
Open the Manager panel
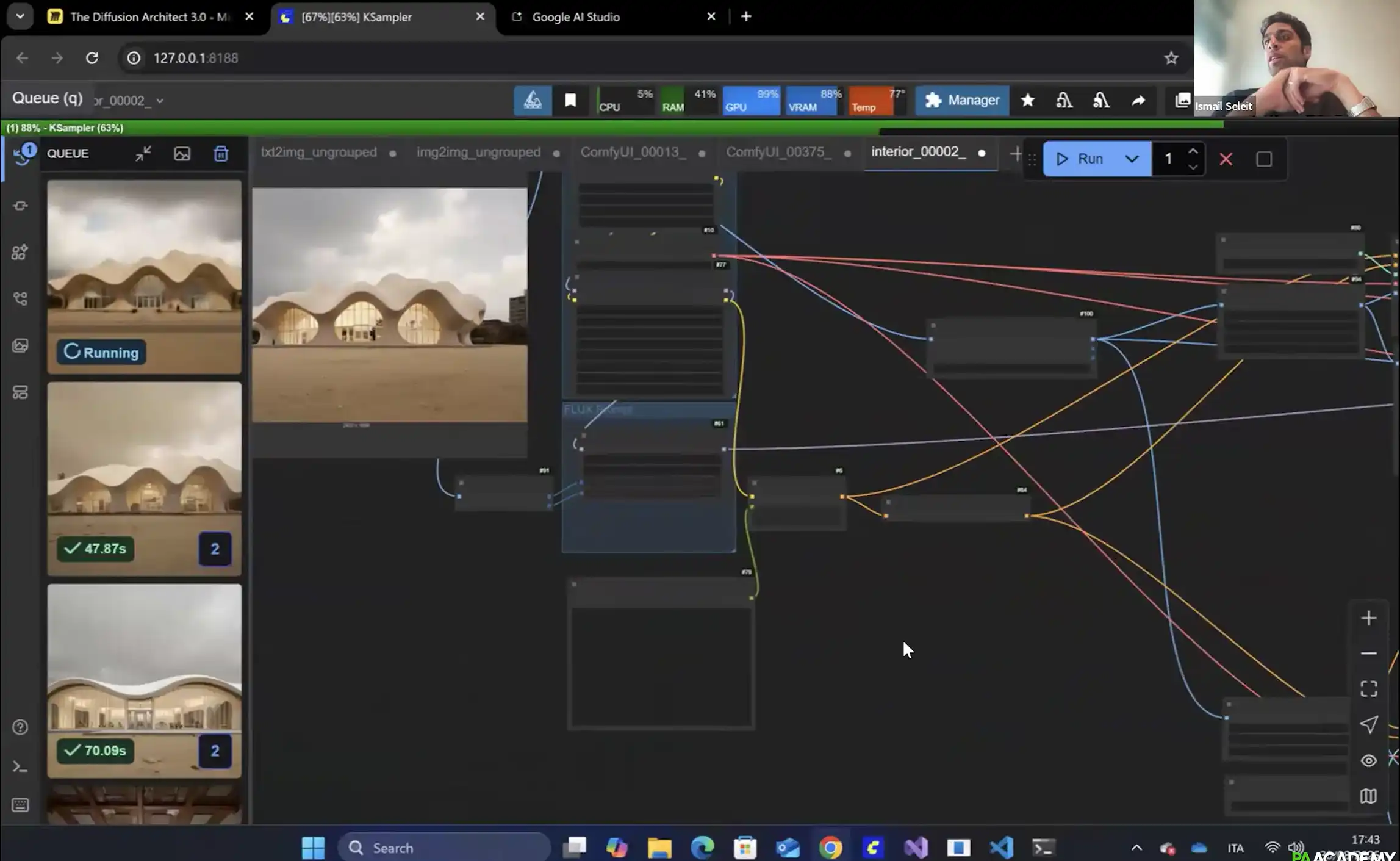coord(962,100)
